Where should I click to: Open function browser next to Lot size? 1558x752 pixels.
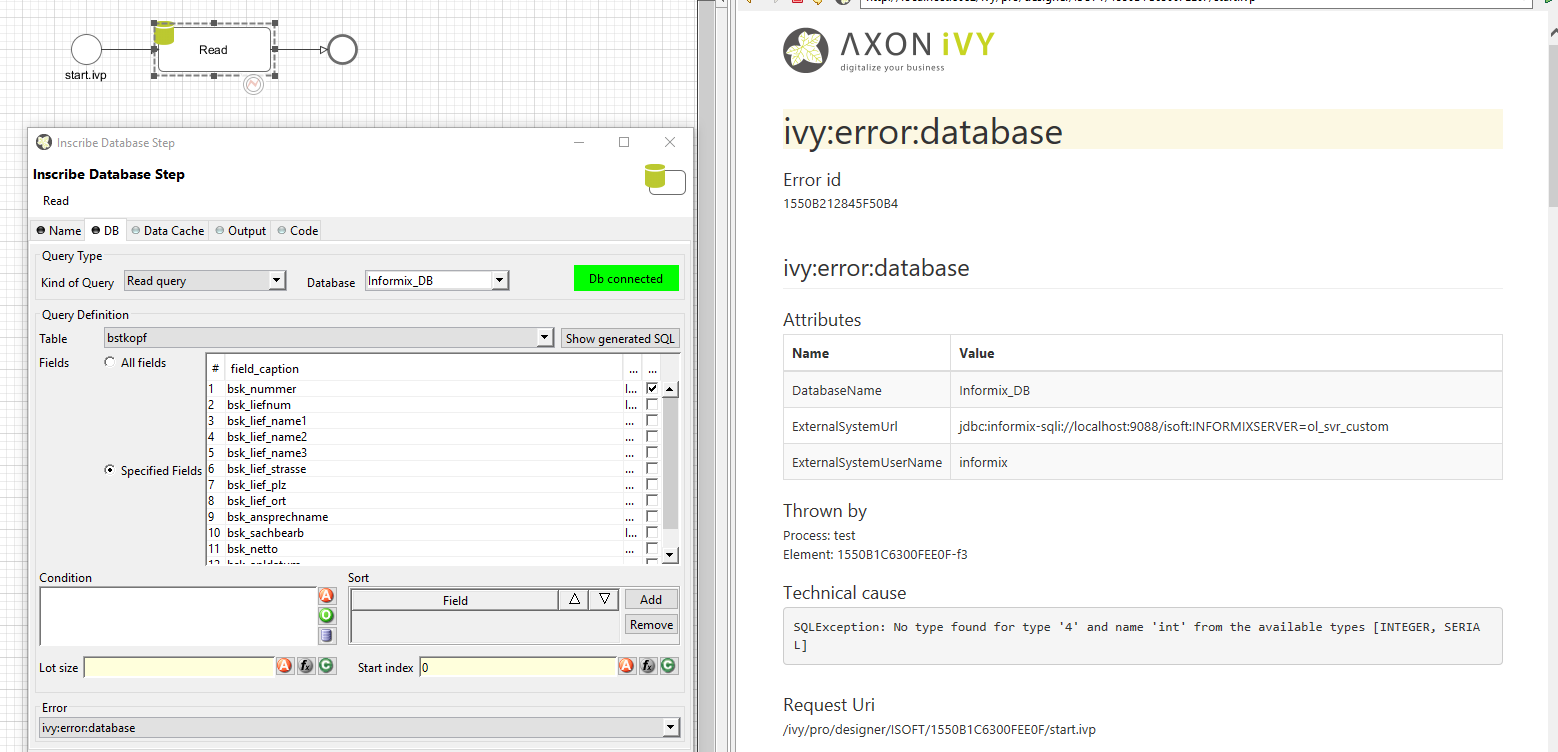(306, 666)
